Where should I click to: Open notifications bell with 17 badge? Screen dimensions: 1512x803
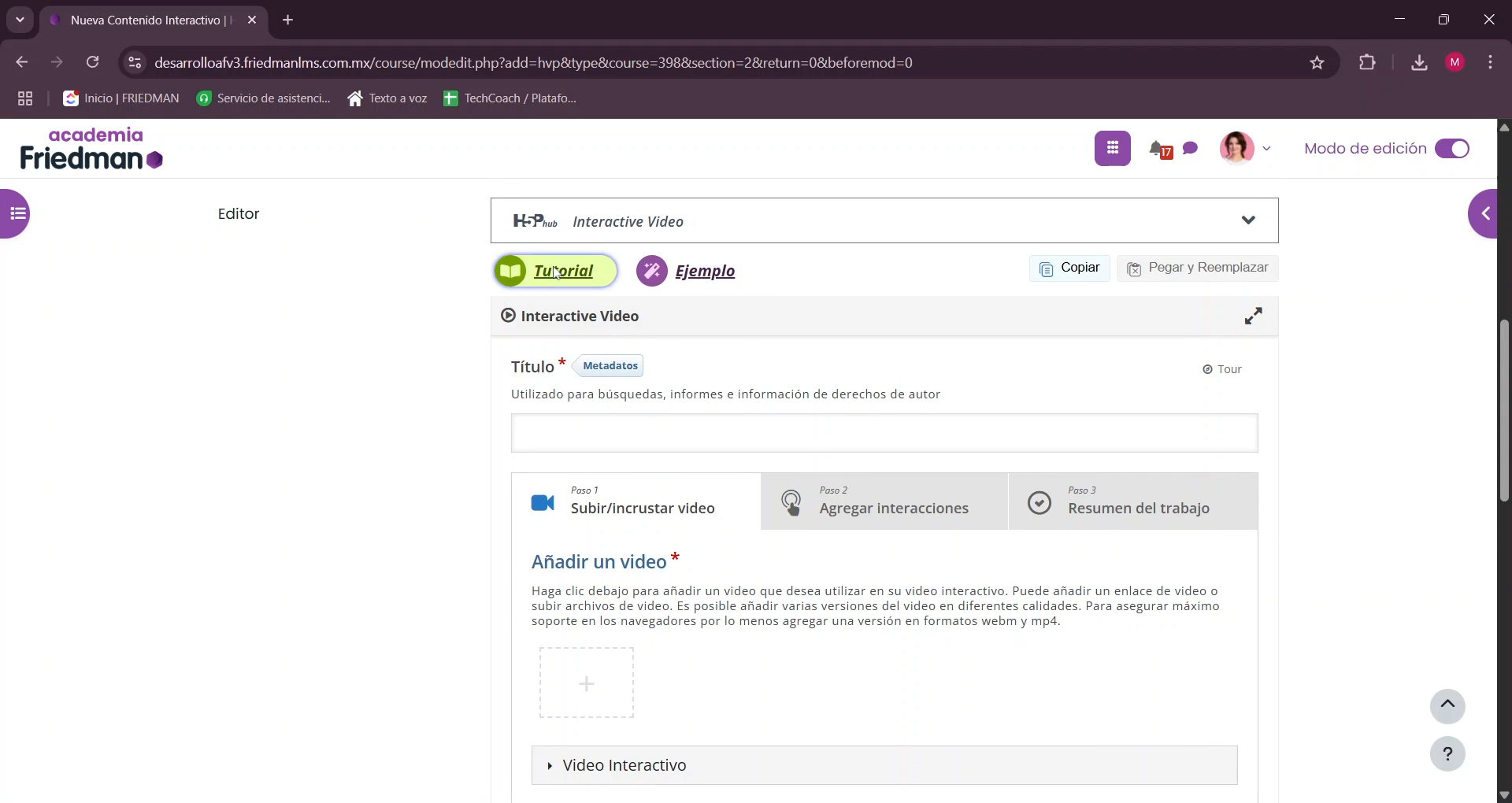(1160, 149)
